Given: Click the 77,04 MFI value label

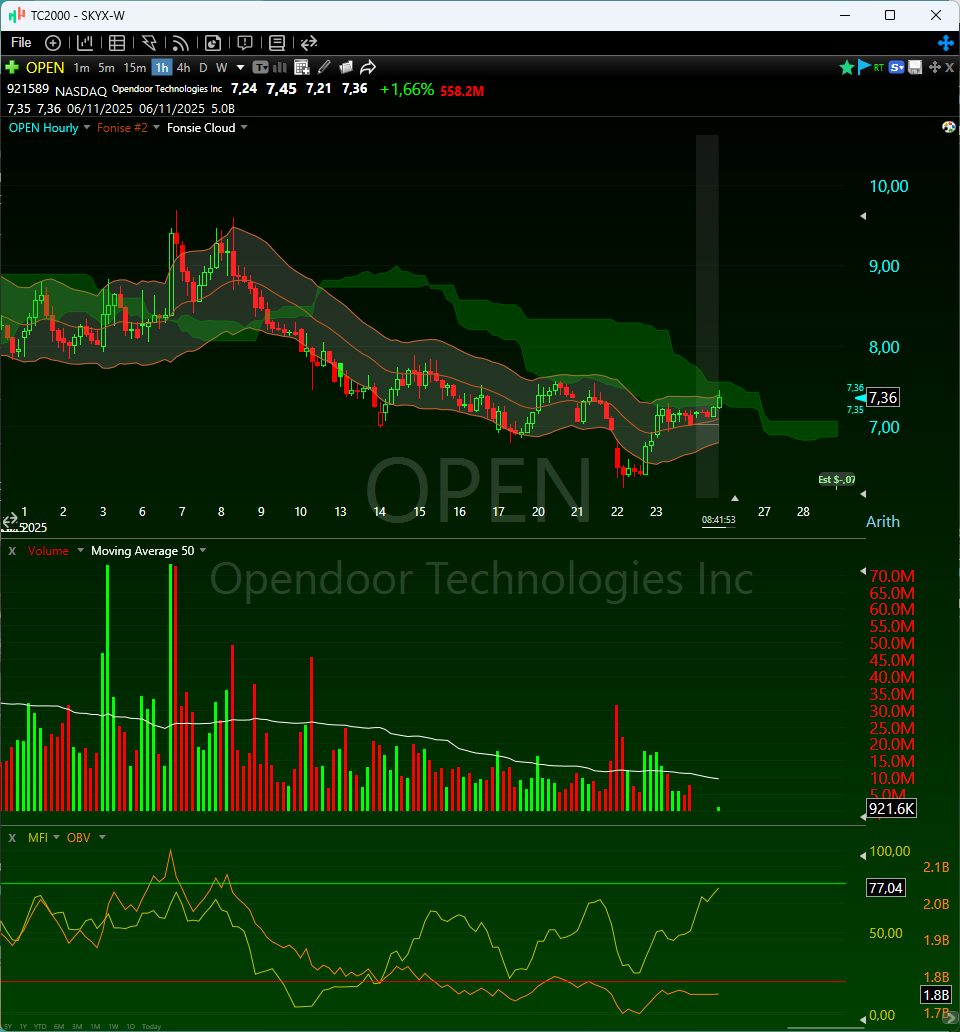Looking at the screenshot, I should (x=886, y=888).
